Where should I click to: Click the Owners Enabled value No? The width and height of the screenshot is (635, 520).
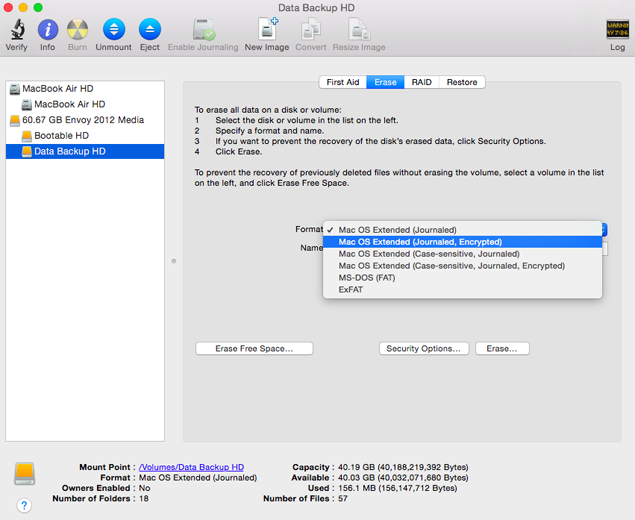point(145,488)
